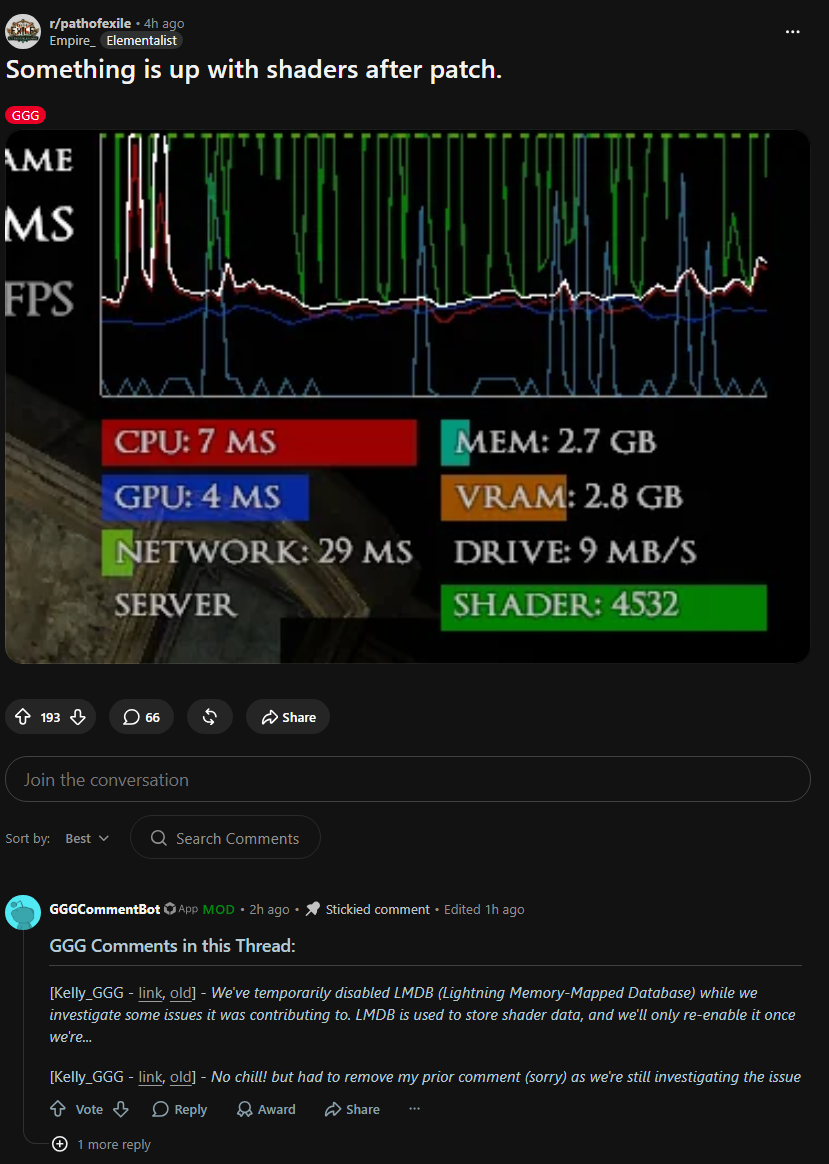Open the Sort by Best dropdown
This screenshot has height=1164, width=829.
coord(87,838)
